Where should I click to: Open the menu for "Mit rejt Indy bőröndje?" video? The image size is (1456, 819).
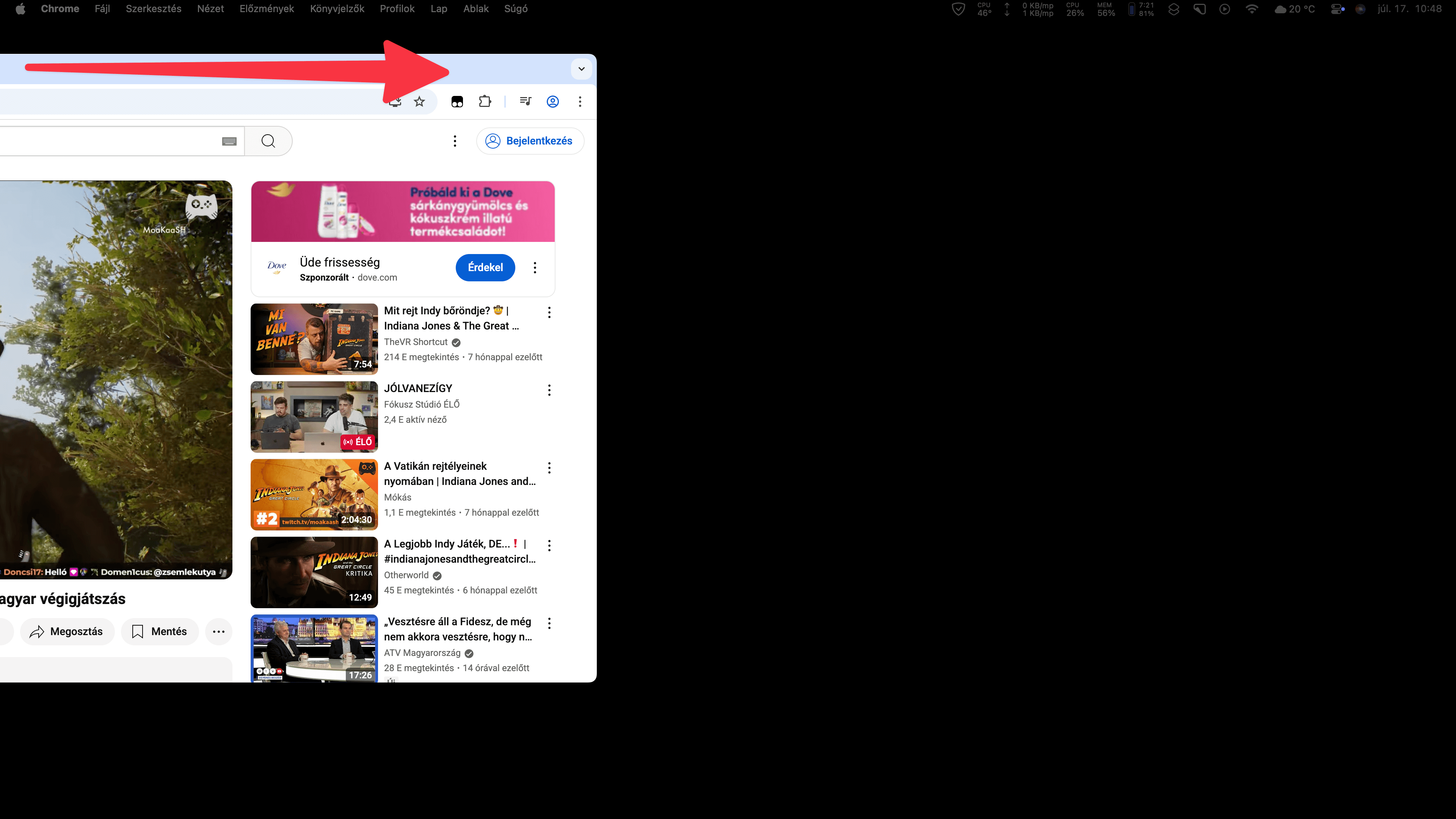click(549, 312)
